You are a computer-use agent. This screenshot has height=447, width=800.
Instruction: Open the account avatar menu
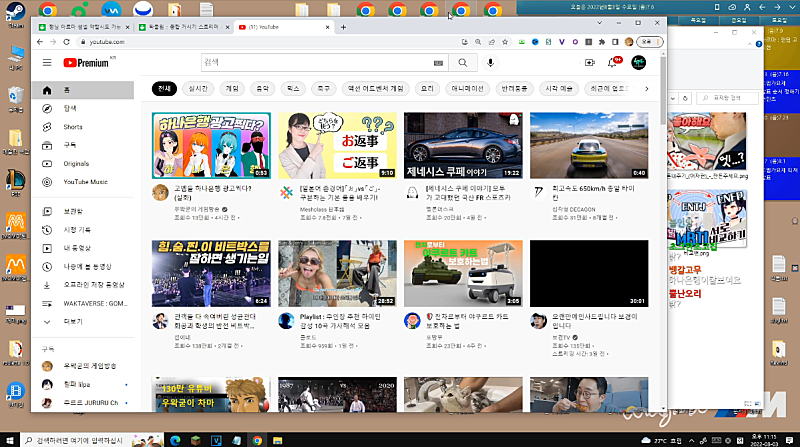640,62
